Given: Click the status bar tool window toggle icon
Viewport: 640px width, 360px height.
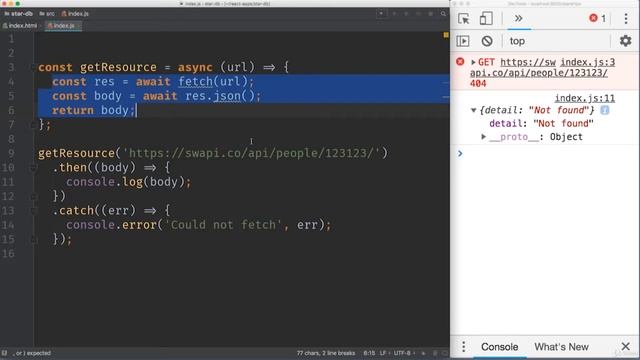Looking at the screenshot, I should [x=4, y=353].
